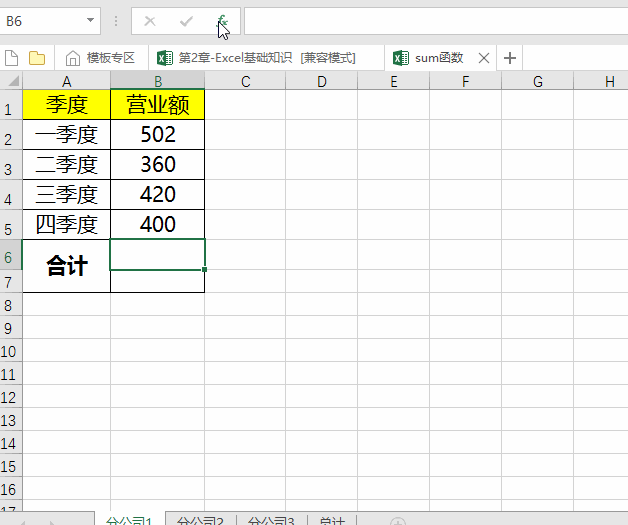Expand the Name Box dropdown arrow
This screenshot has height=525, width=628.
point(91,20)
